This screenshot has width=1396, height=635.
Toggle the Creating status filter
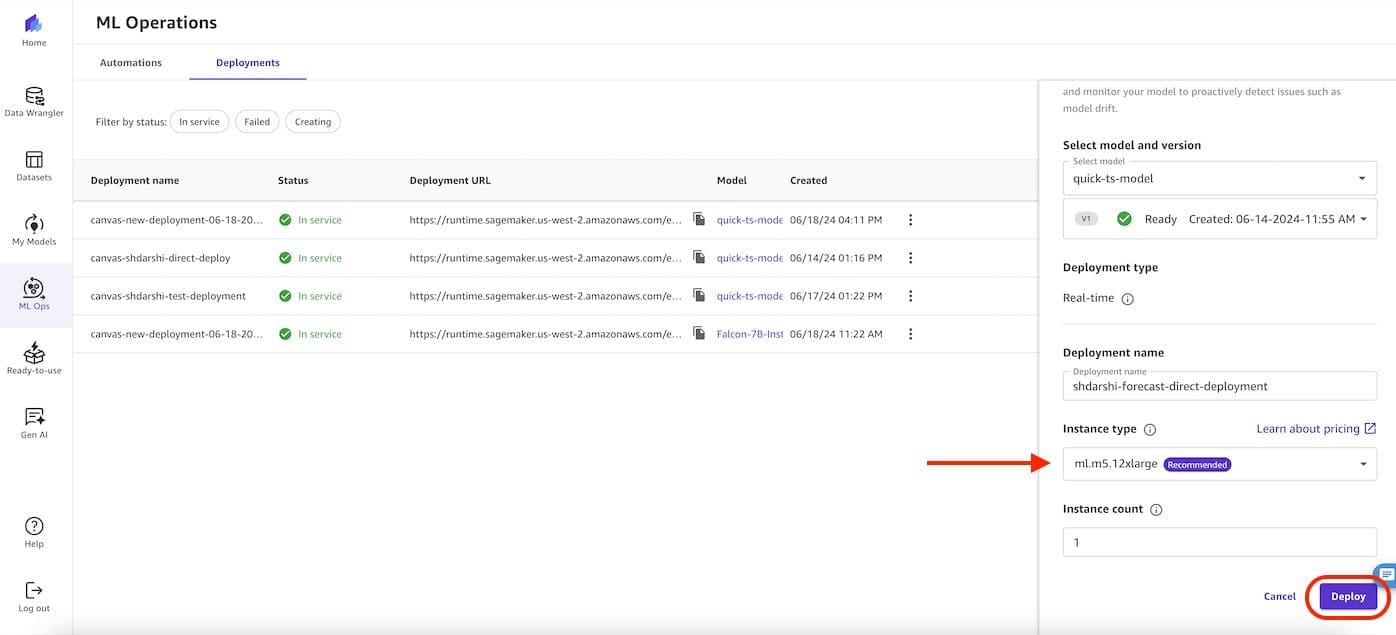tap(312, 121)
